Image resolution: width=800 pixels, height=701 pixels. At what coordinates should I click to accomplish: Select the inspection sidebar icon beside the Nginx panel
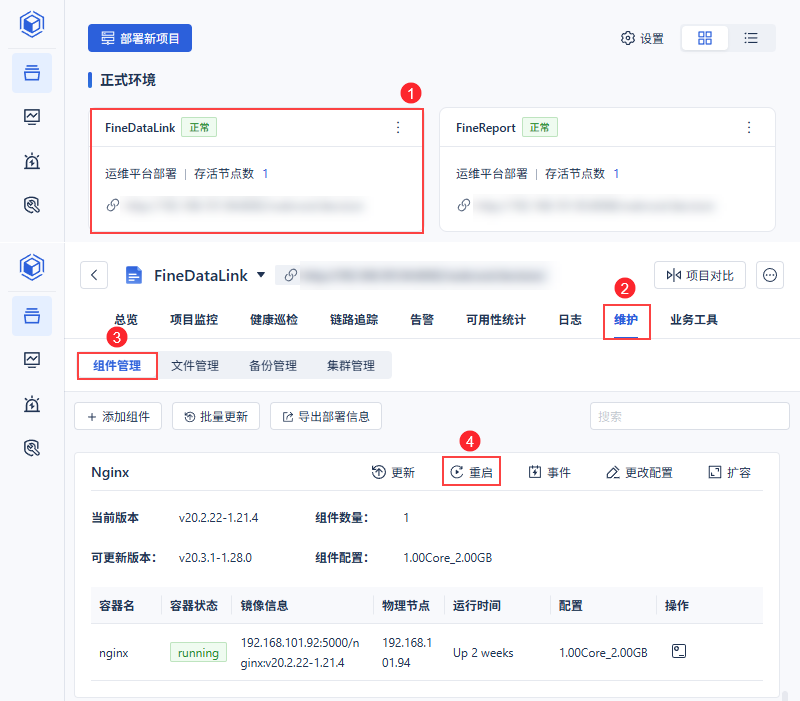coord(32,448)
